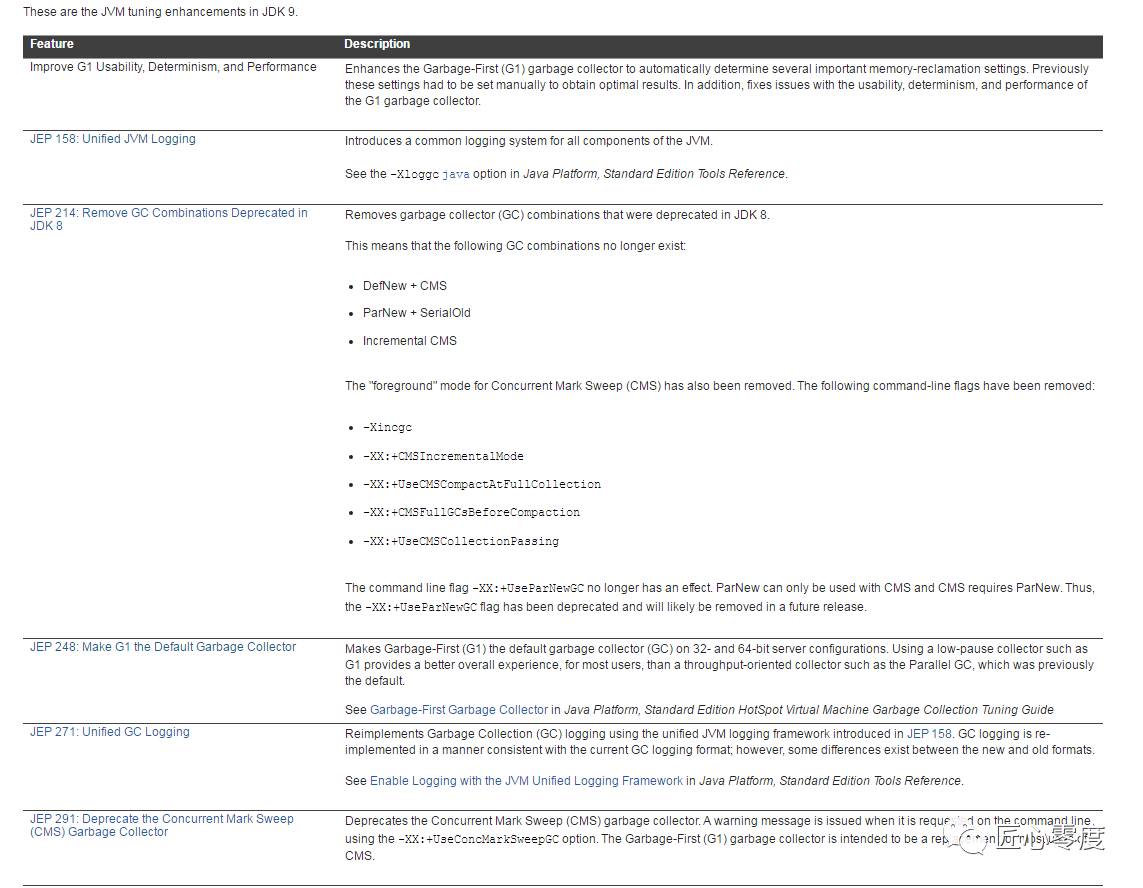Click 'Introduces a common logging system' sentence
The width and height of the screenshot is (1143, 888).
(528, 141)
